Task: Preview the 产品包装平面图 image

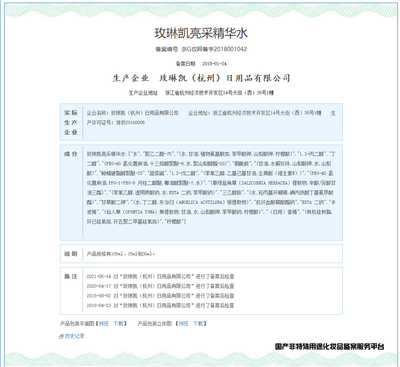Action: click(104, 324)
